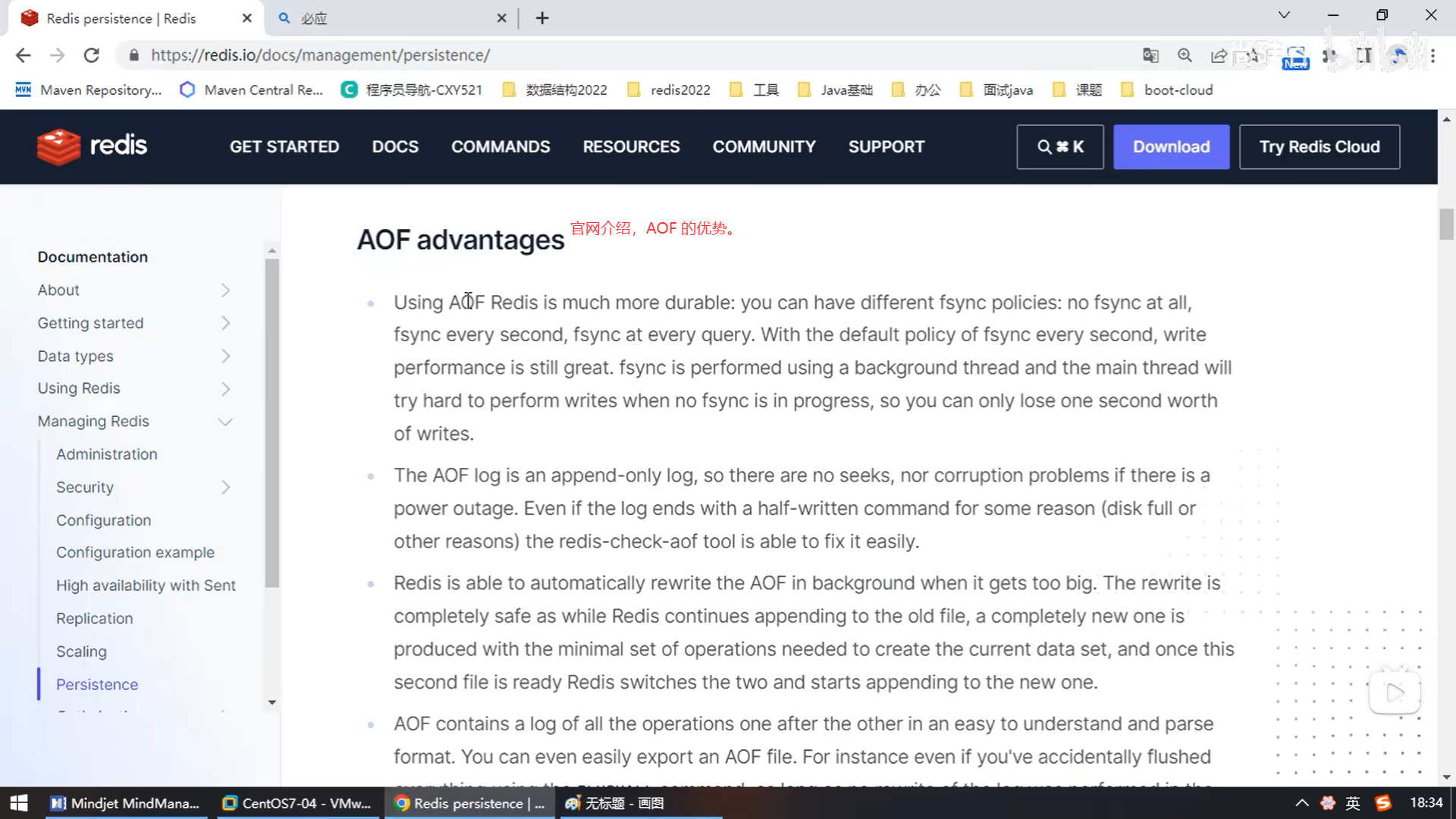1456x819 pixels.
Task: Click the Redis logo in header
Action: point(92,146)
